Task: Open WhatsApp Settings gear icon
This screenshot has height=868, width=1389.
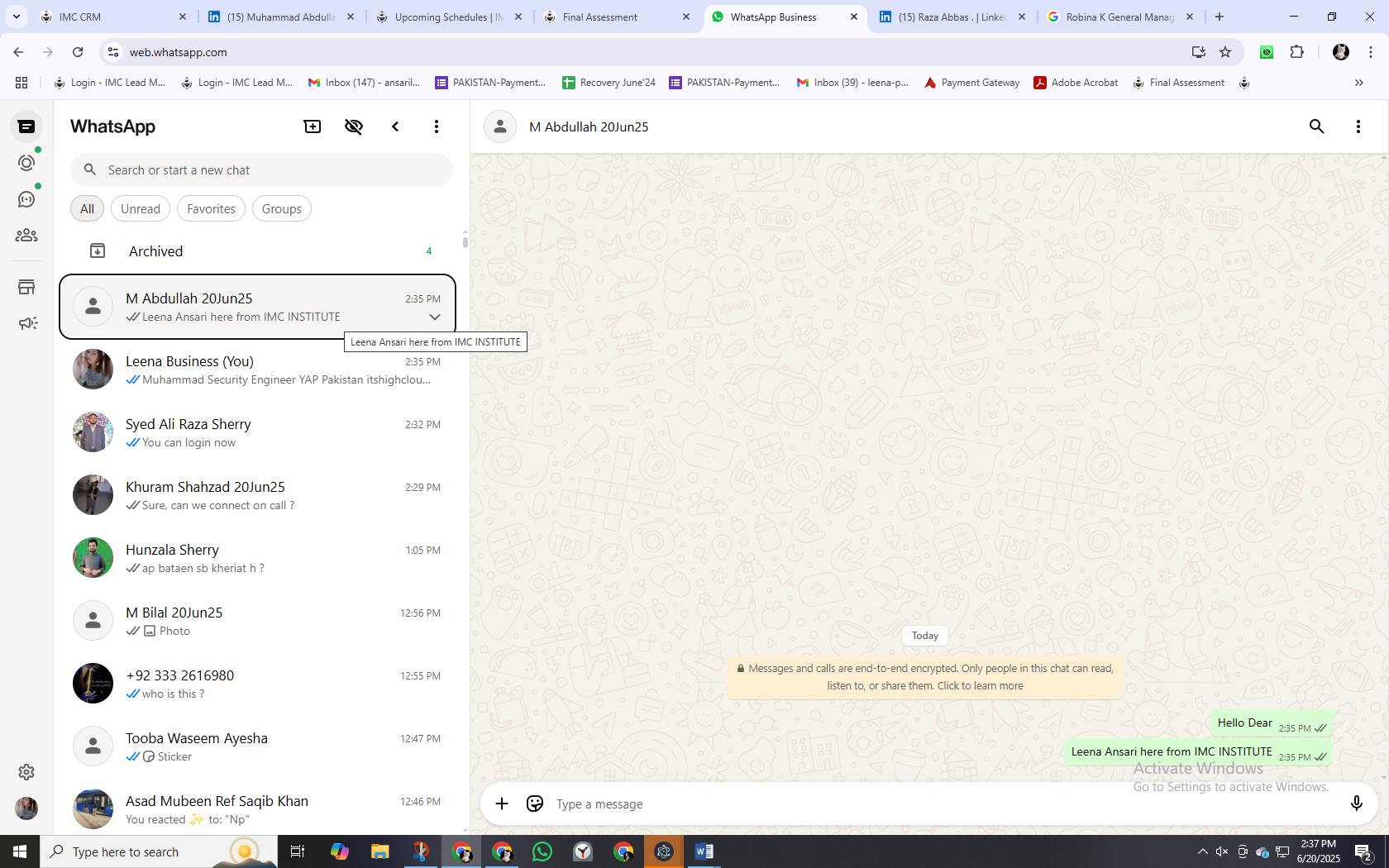Action: 26,771
